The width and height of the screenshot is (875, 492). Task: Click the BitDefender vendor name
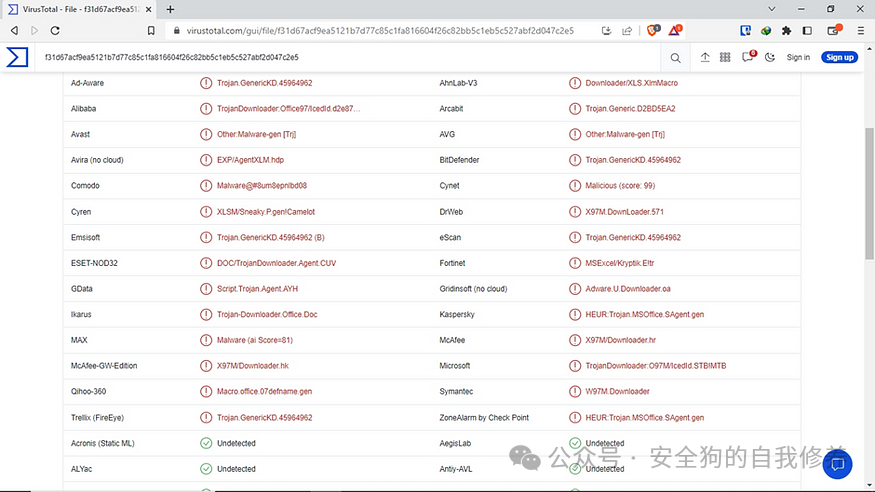[459, 160]
